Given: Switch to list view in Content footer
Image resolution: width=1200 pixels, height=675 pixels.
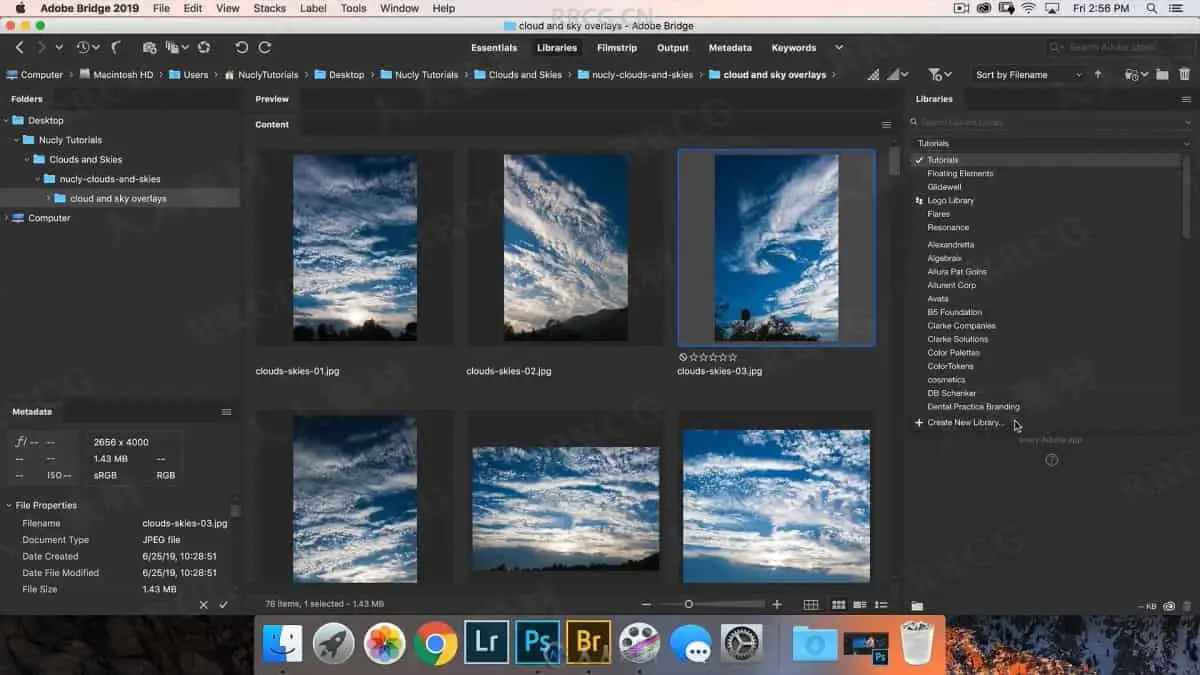Looking at the screenshot, I should [x=881, y=605].
